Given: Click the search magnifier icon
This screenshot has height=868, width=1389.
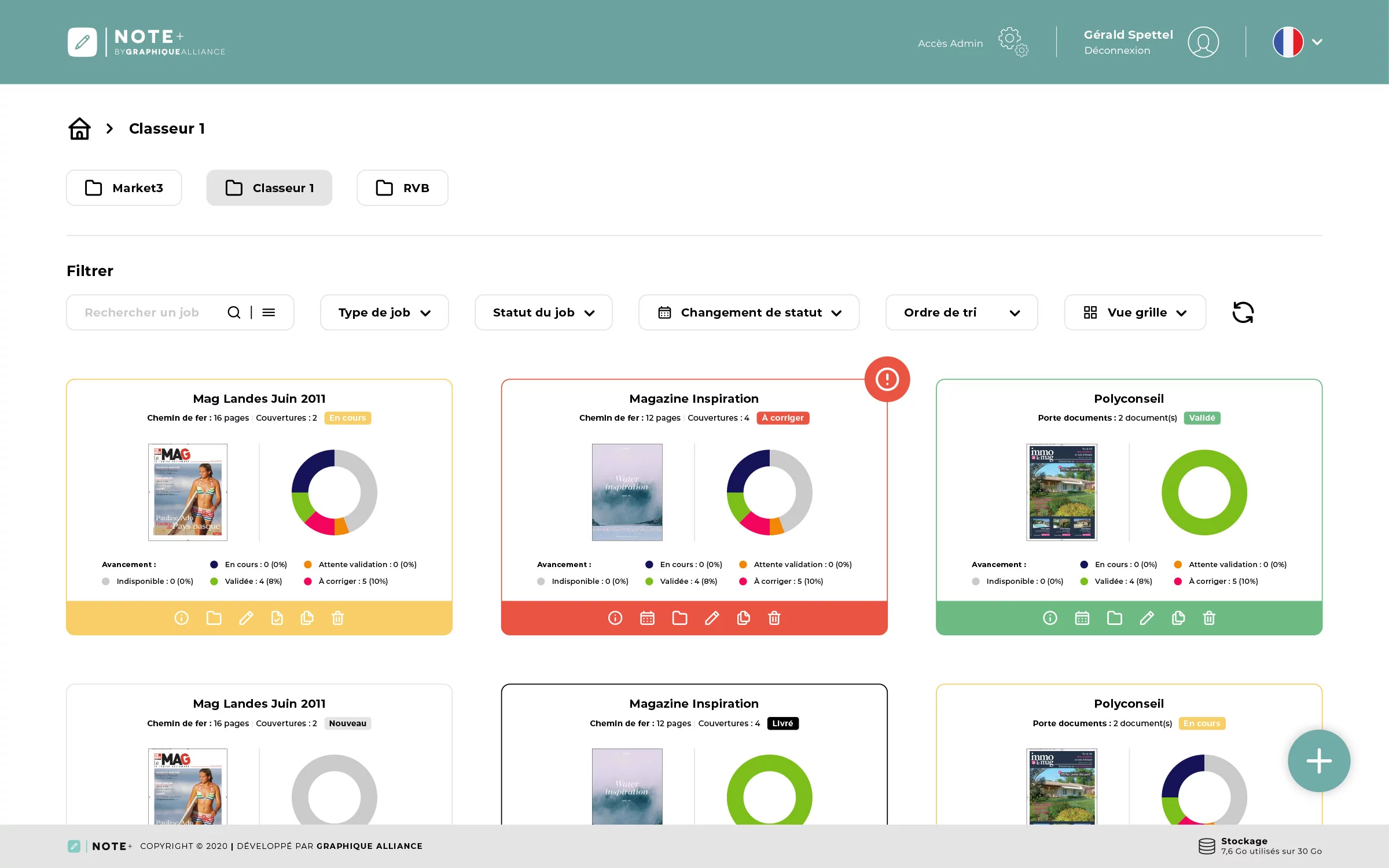Looking at the screenshot, I should 234,312.
